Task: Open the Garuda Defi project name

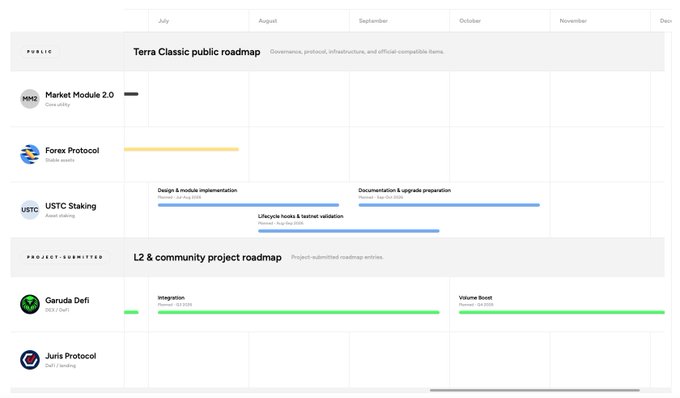Action: point(67,300)
